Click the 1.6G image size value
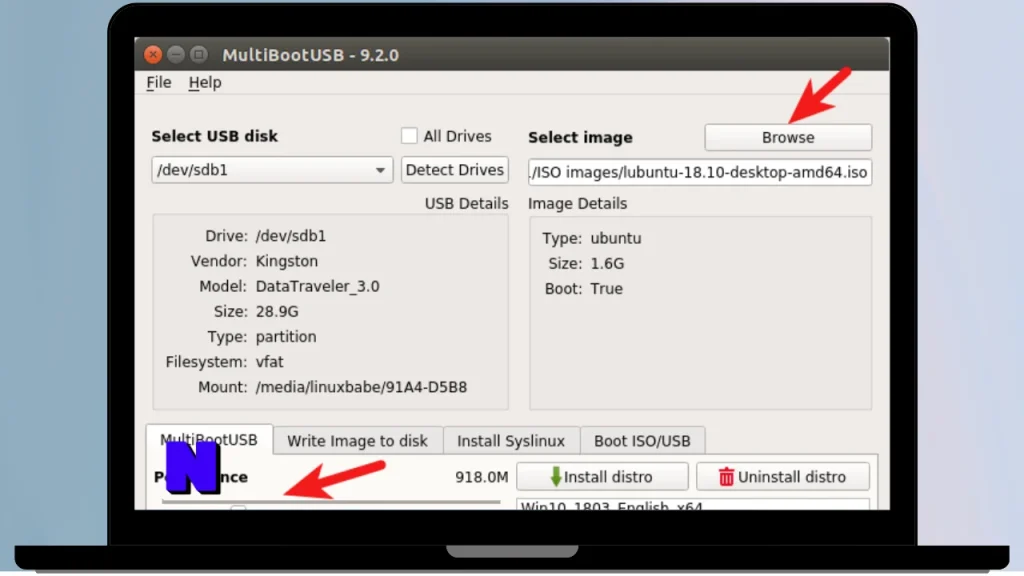 click(x=607, y=264)
